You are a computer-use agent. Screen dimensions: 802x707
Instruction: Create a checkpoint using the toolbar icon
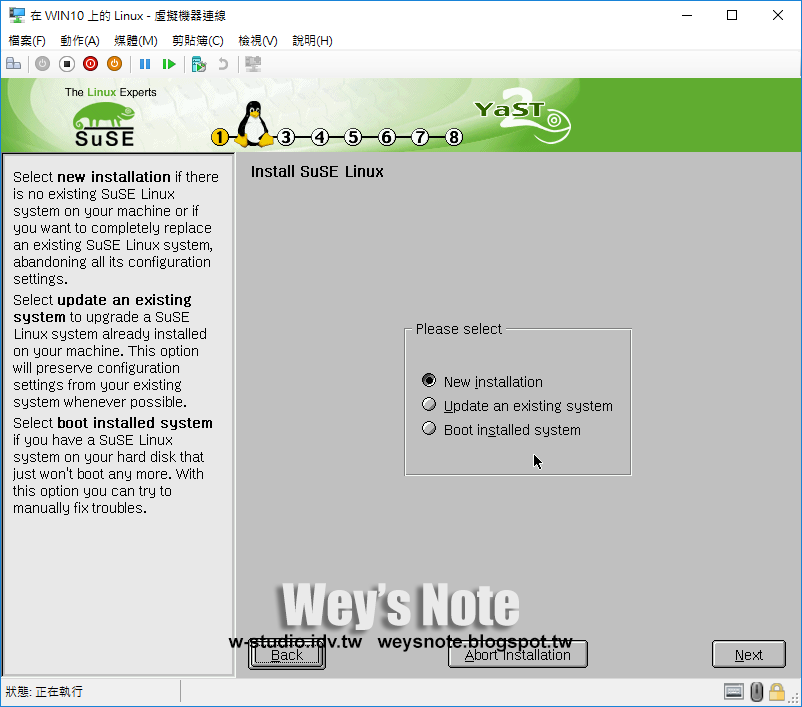click(198, 63)
